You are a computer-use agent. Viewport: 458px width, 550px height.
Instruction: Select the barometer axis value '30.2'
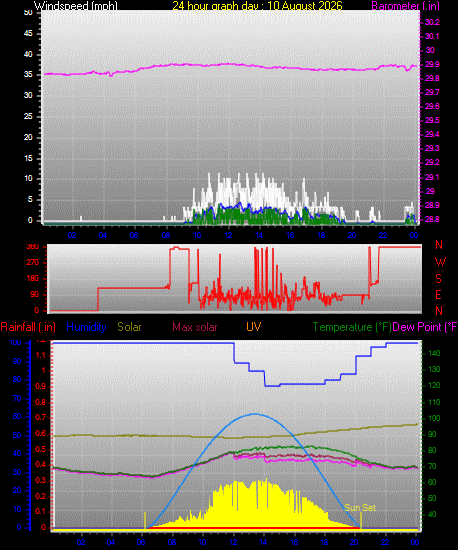[432, 22]
